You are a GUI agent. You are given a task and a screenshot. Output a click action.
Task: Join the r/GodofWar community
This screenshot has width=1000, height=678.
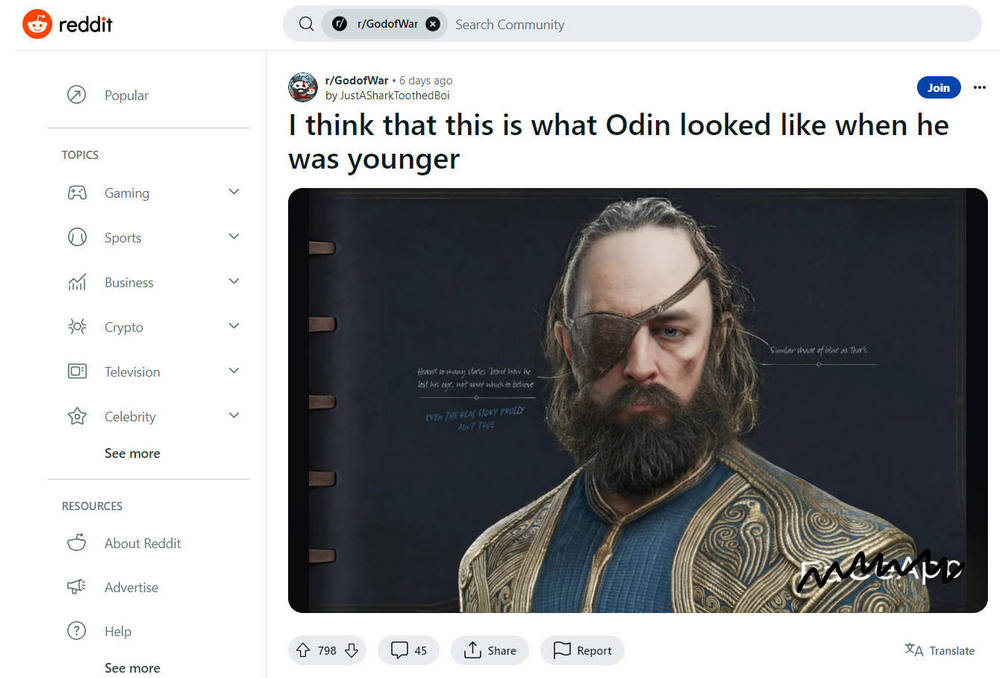[x=938, y=87]
